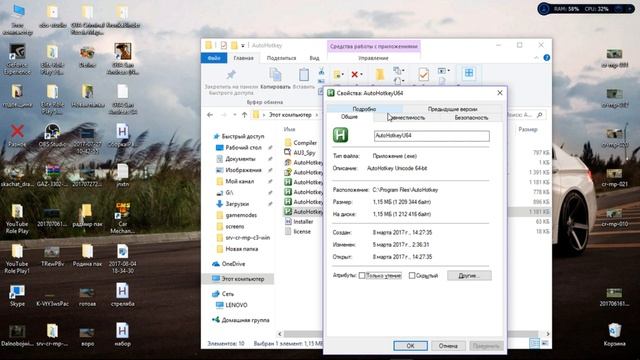This screenshot has height=360, width=640.
Task: Click the Копировать icon in ribbon
Action: click(x=276, y=75)
